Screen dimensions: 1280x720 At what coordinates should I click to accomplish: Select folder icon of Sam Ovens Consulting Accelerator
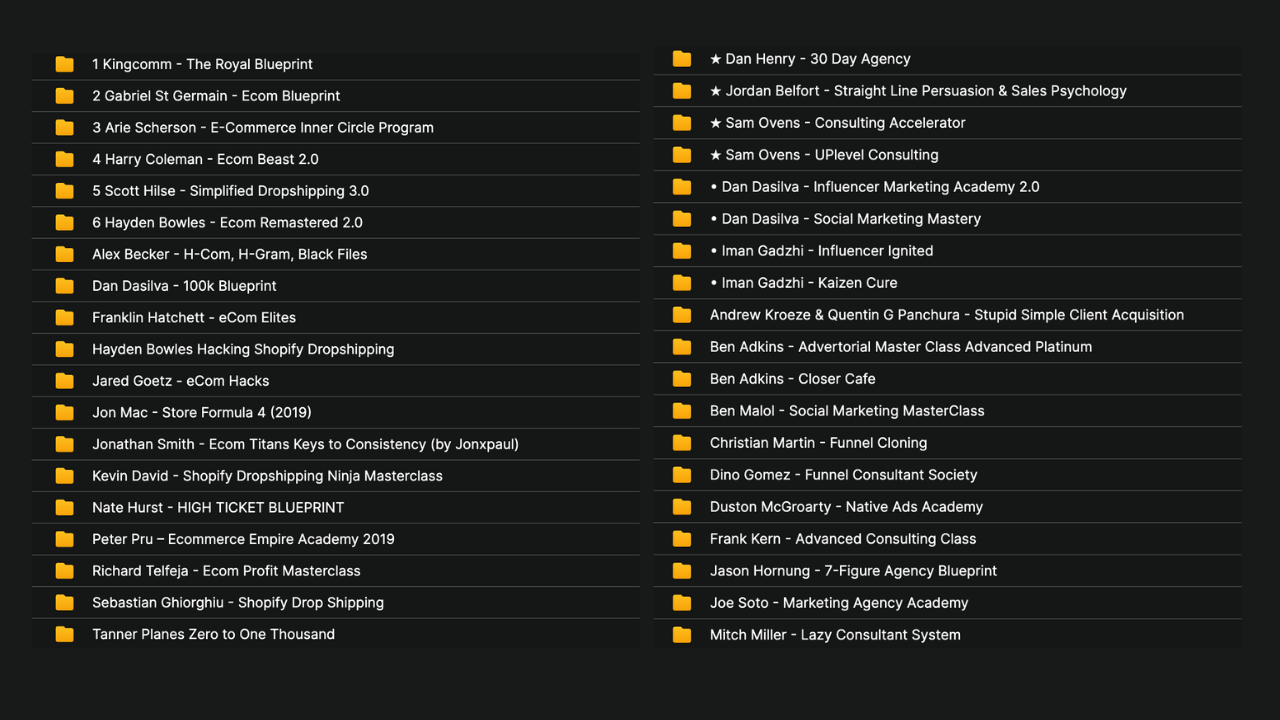682,123
